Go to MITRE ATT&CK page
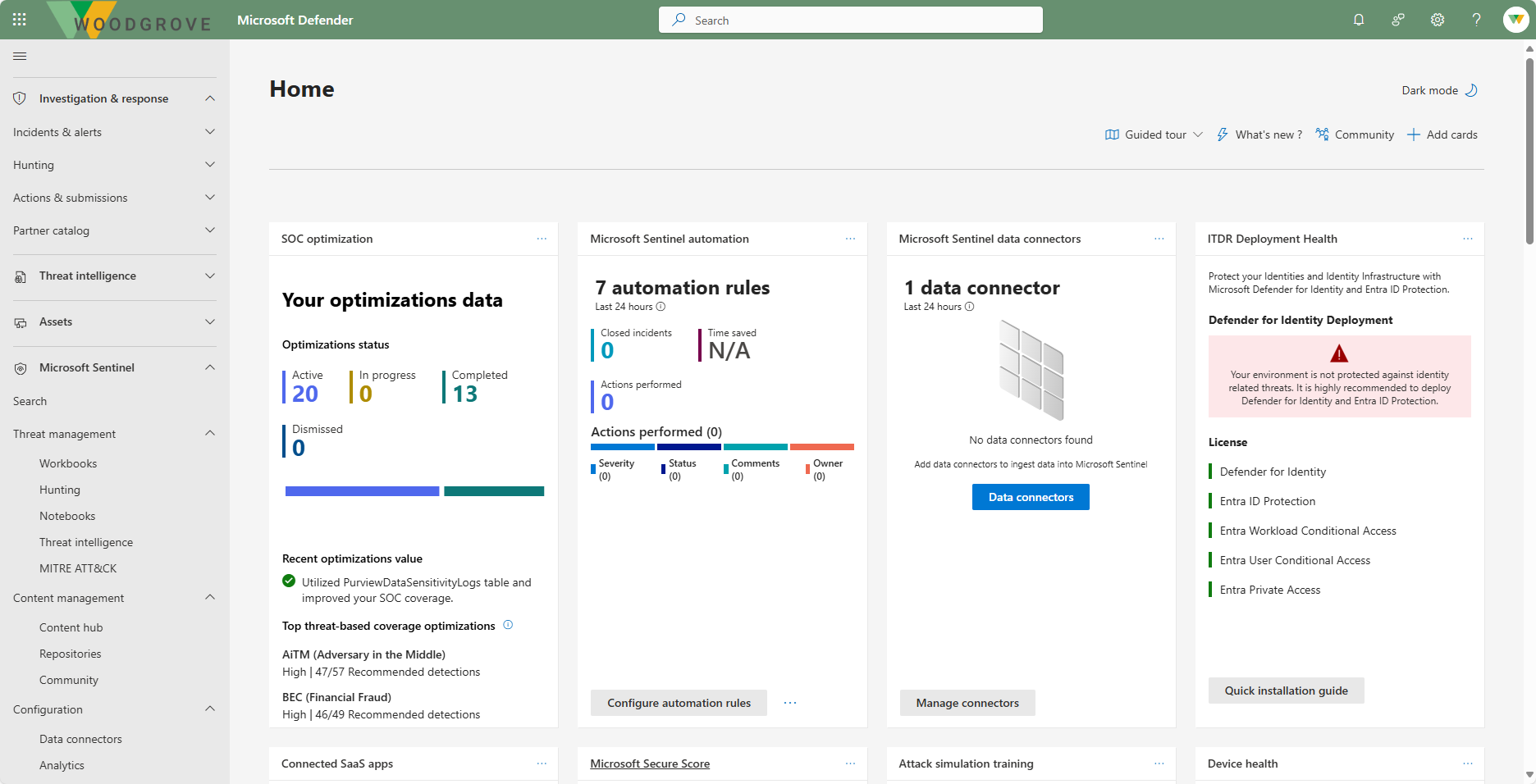 pyautogui.click(x=78, y=568)
